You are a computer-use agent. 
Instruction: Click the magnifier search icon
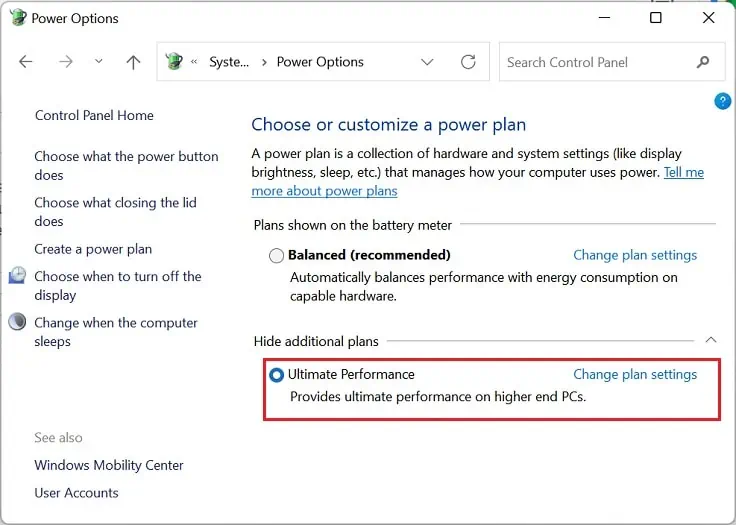click(x=703, y=62)
